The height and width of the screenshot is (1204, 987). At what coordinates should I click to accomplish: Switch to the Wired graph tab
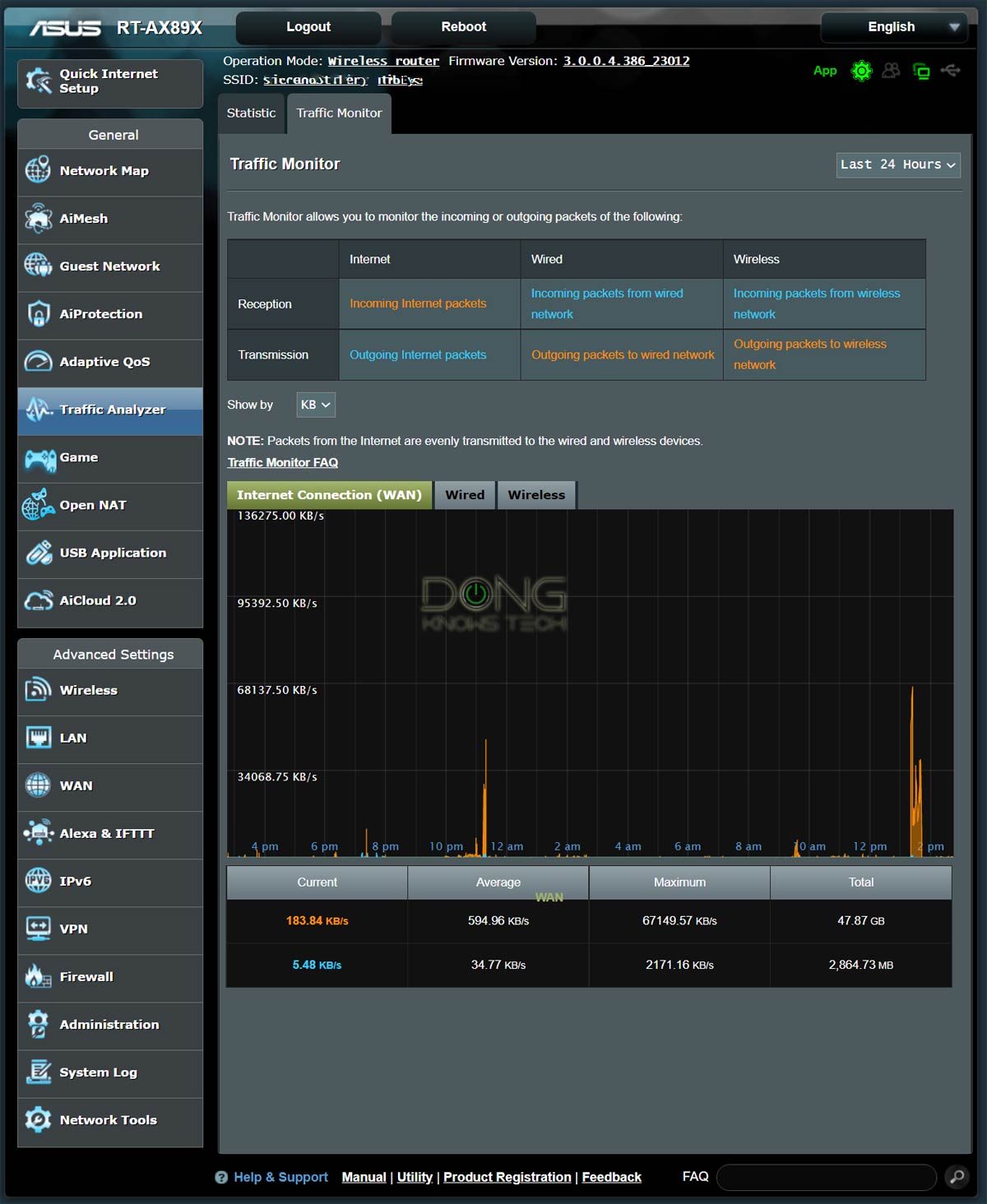click(x=465, y=495)
